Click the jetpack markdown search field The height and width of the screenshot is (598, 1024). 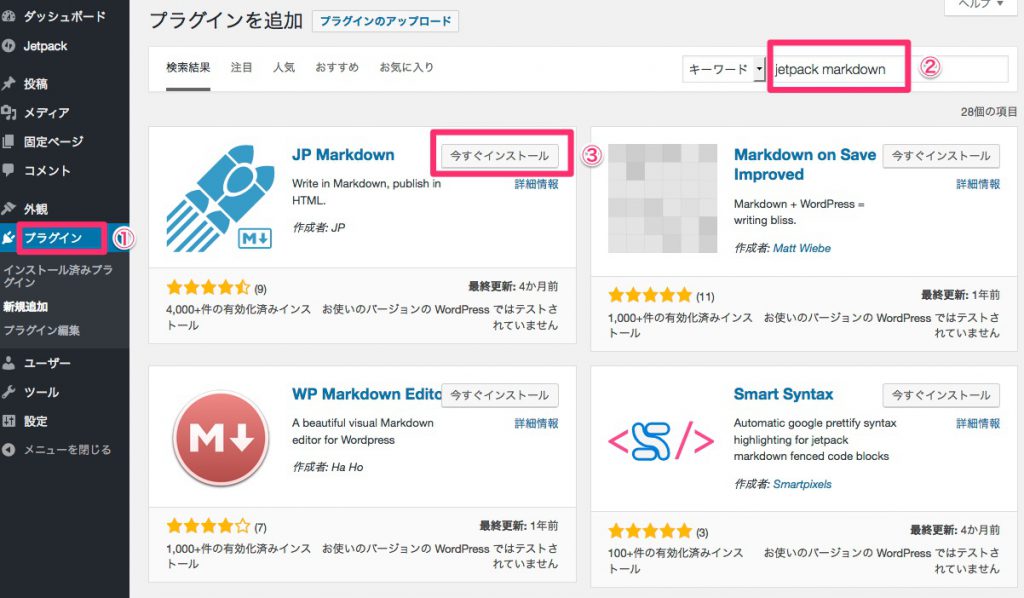(889, 69)
